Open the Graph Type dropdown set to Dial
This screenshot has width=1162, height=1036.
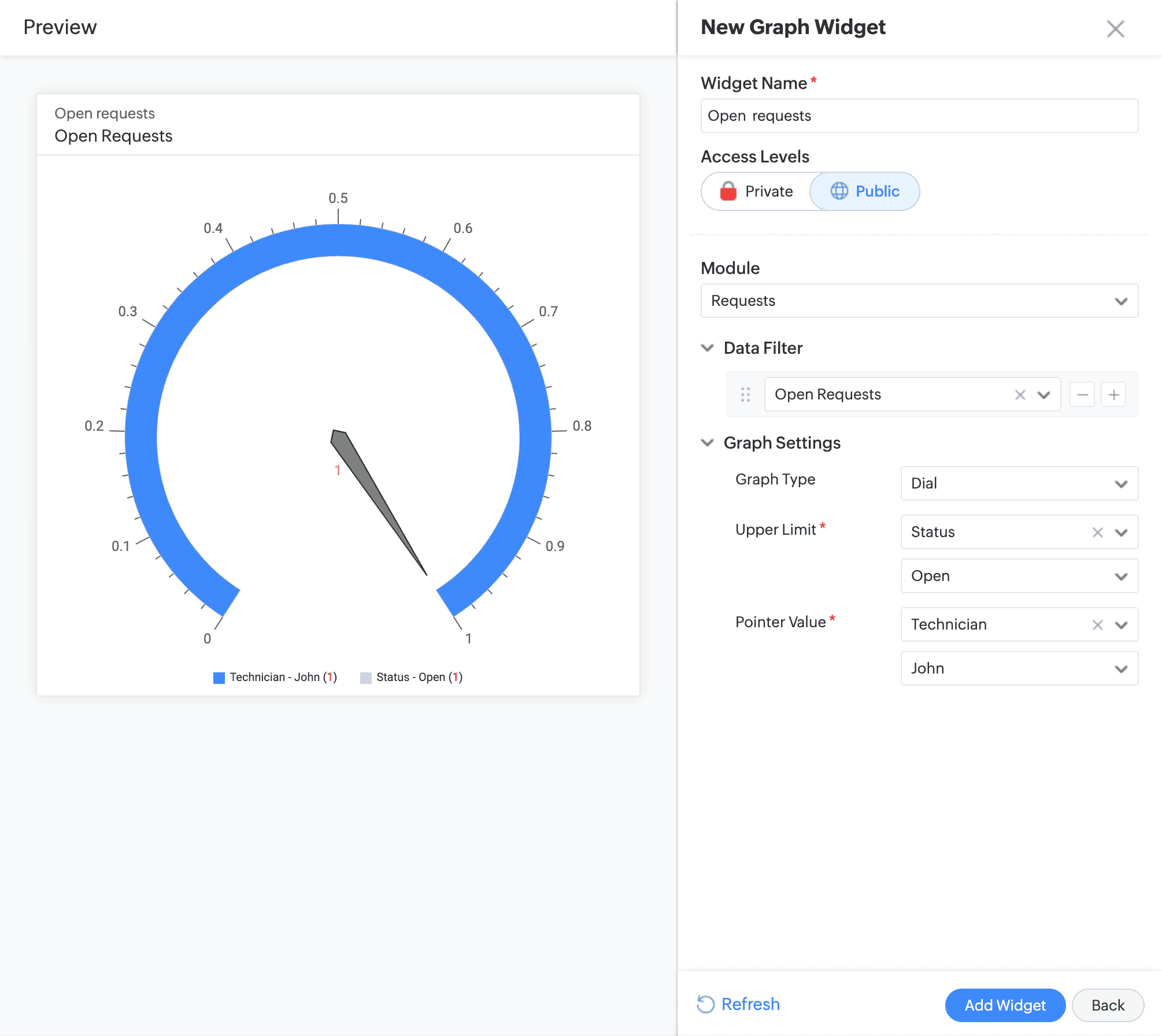(x=1019, y=483)
